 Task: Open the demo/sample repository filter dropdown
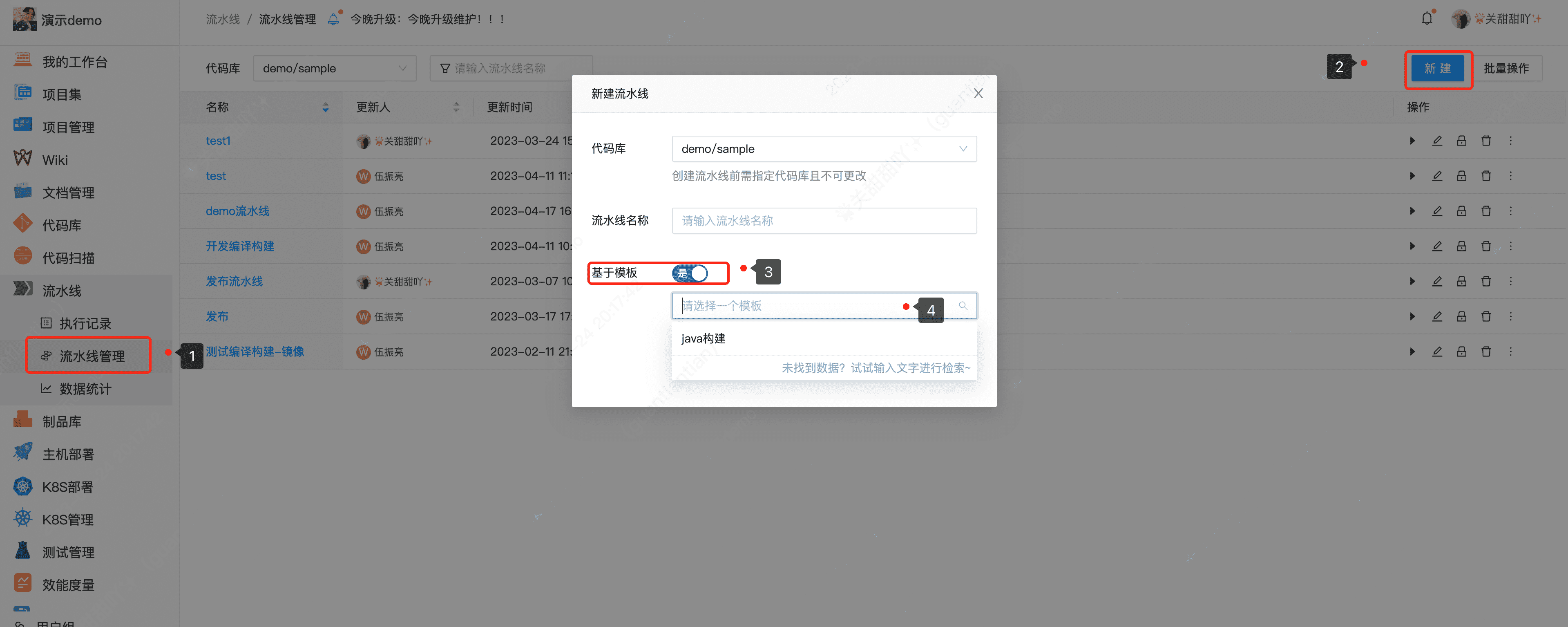pyautogui.click(x=334, y=67)
